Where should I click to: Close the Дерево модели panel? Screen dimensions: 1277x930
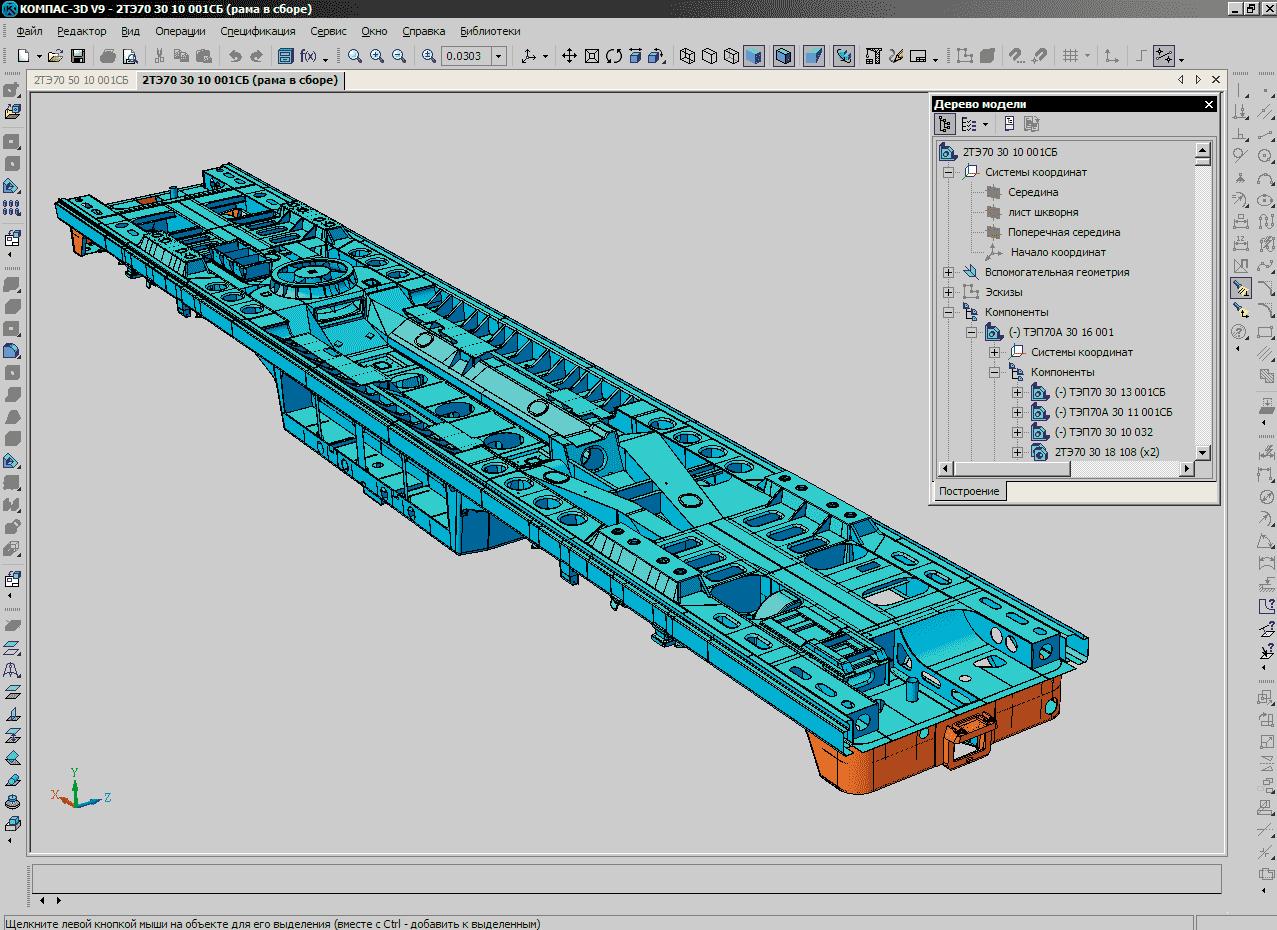coord(1208,104)
